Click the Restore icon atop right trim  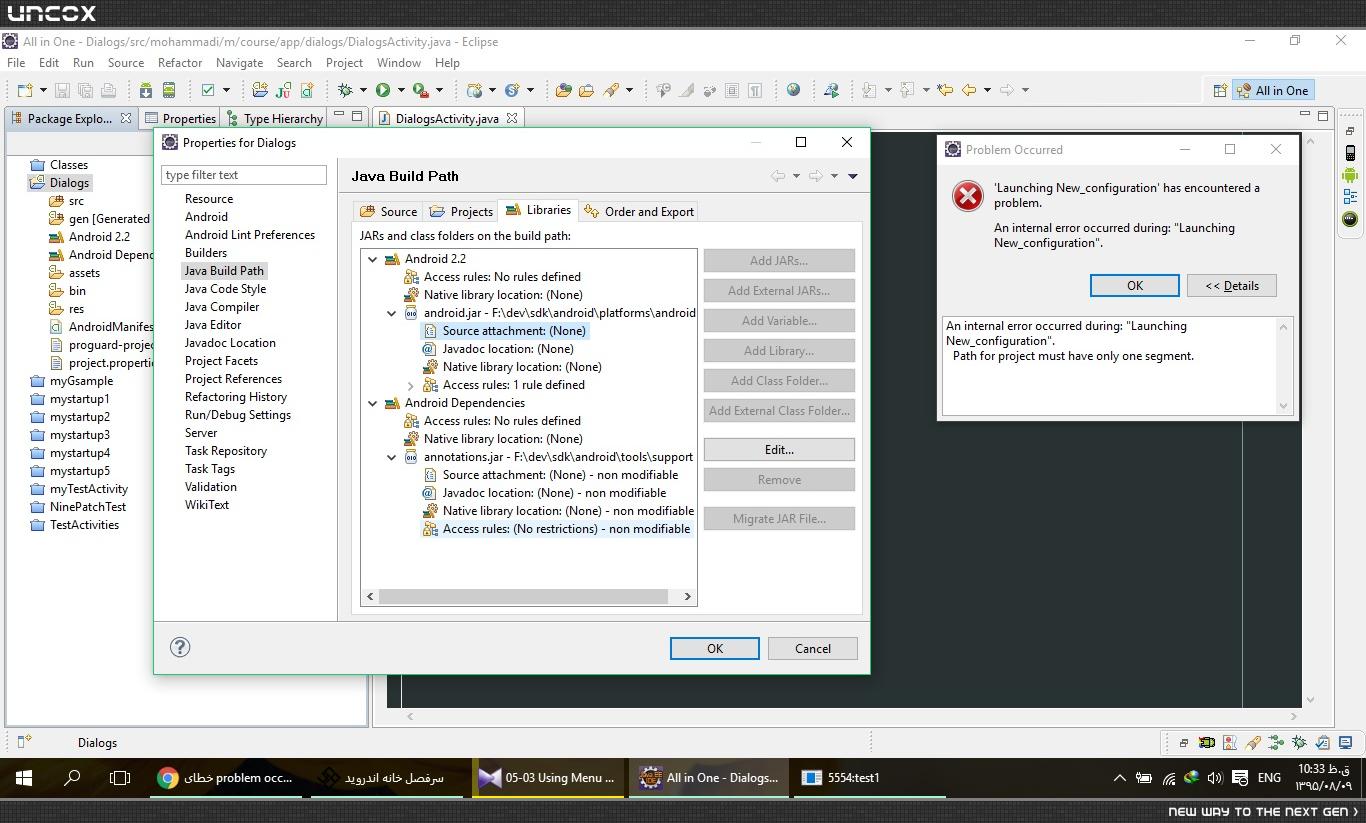[1350, 131]
